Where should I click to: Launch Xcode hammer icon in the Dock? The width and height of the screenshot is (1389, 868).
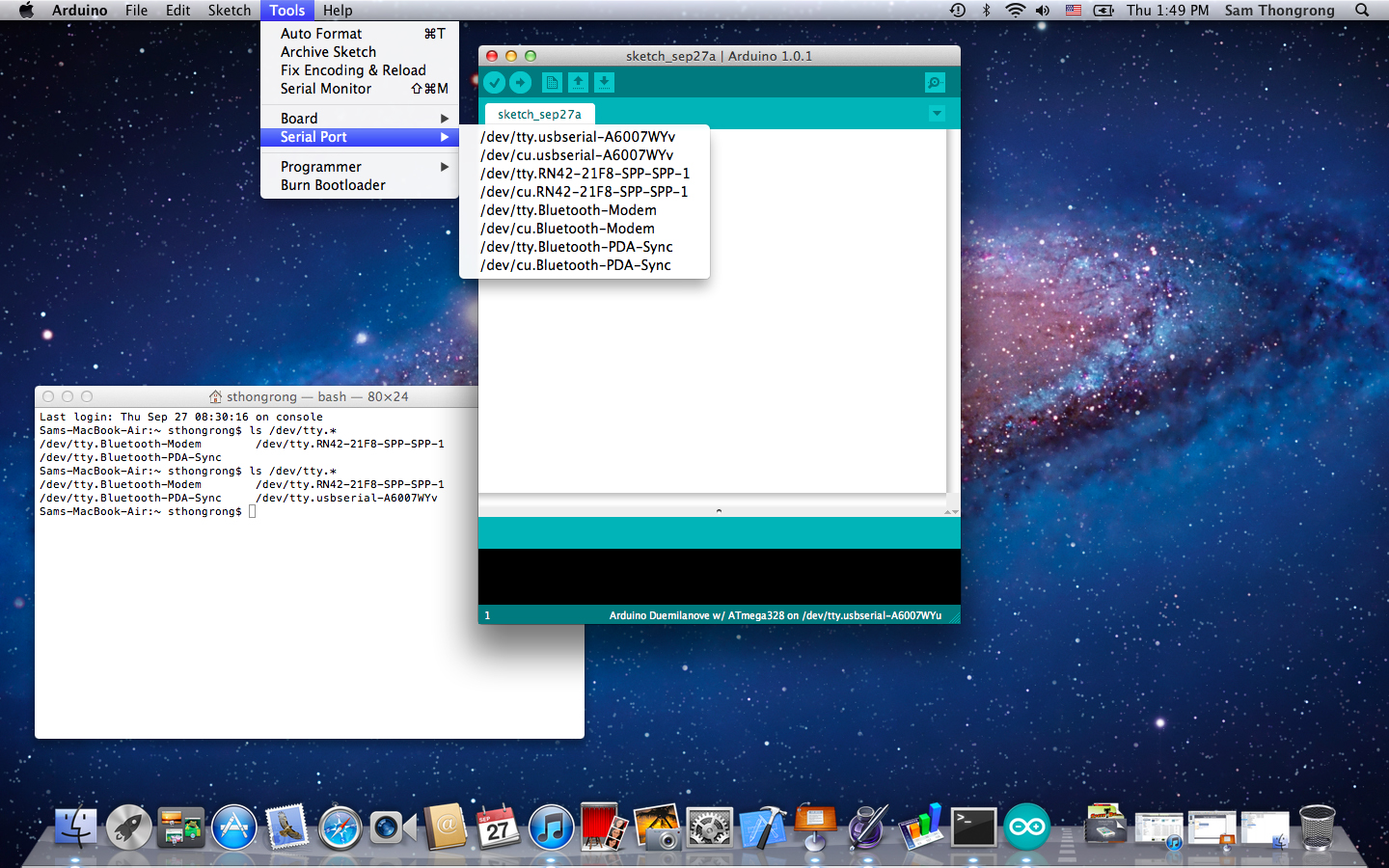[x=763, y=827]
